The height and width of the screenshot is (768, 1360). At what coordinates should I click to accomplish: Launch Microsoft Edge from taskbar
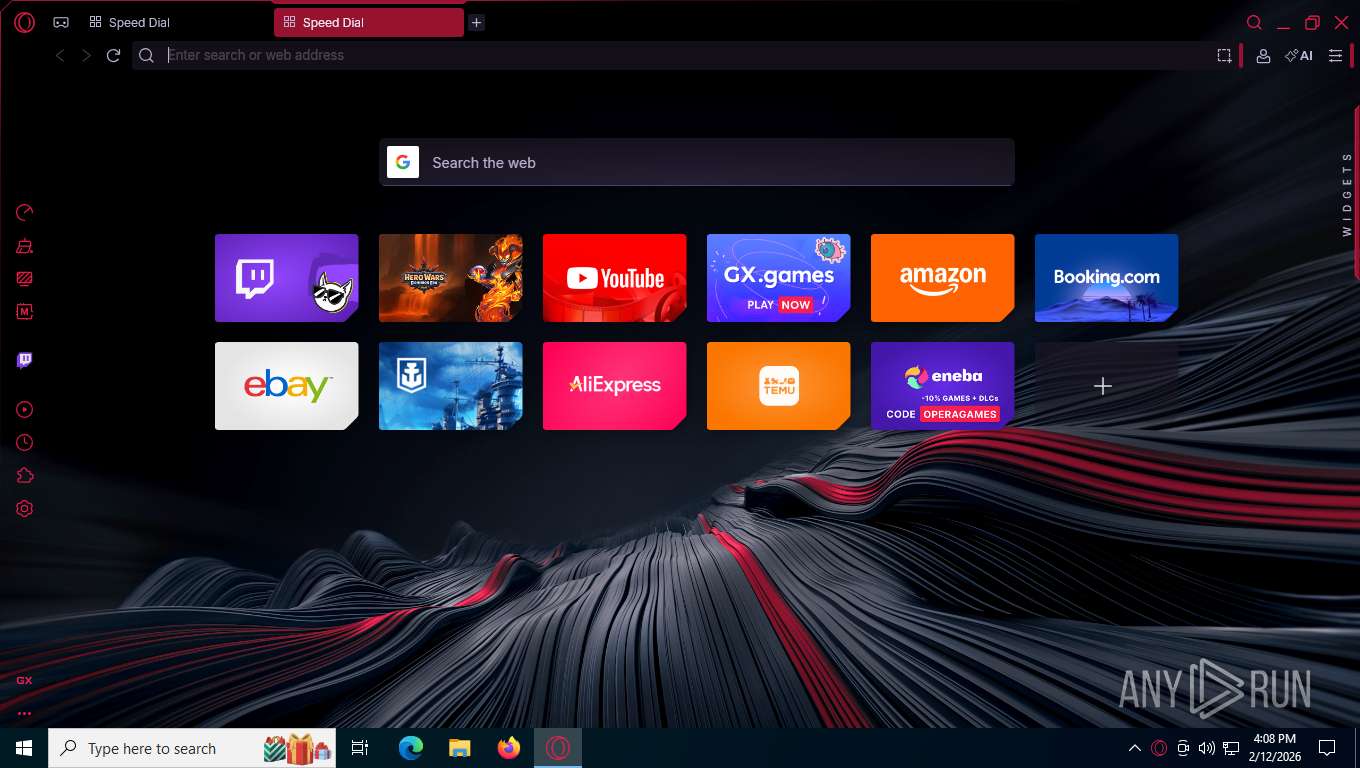411,748
